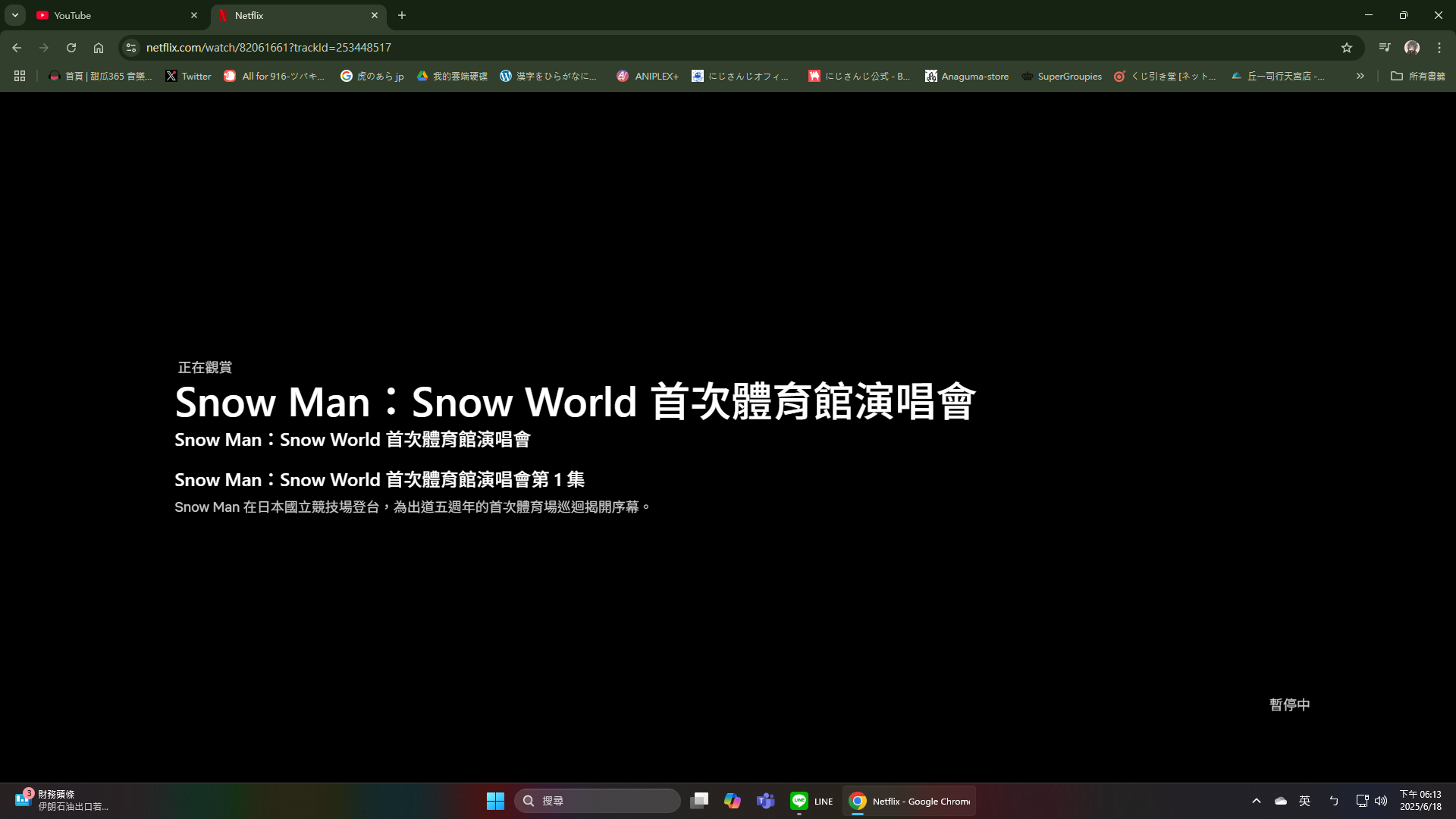Image resolution: width=1456 pixels, height=819 pixels.
Task: Open the にじさんじ公式 bookmark
Action: pos(859,76)
